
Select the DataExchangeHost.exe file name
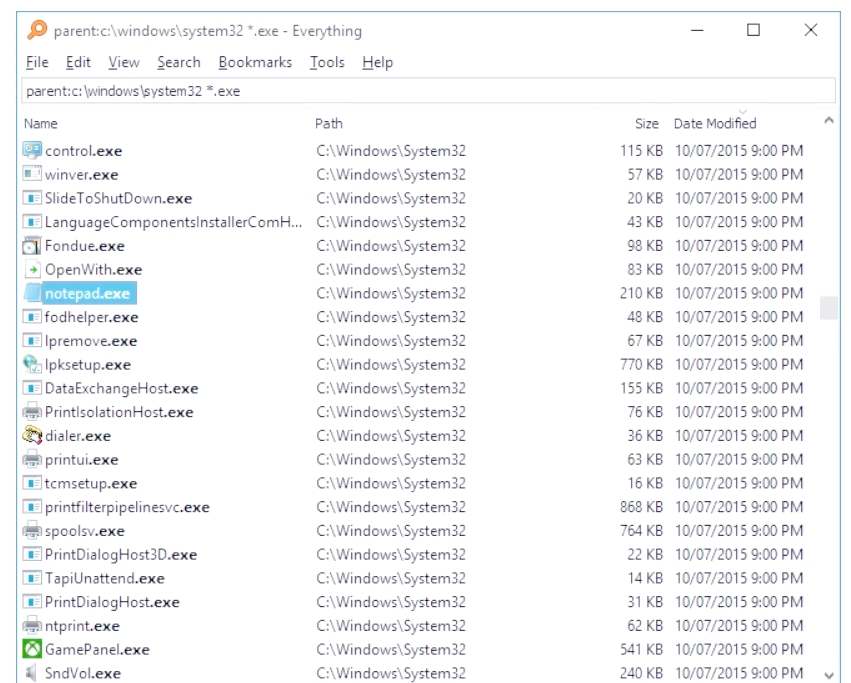(x=122, y=389)
